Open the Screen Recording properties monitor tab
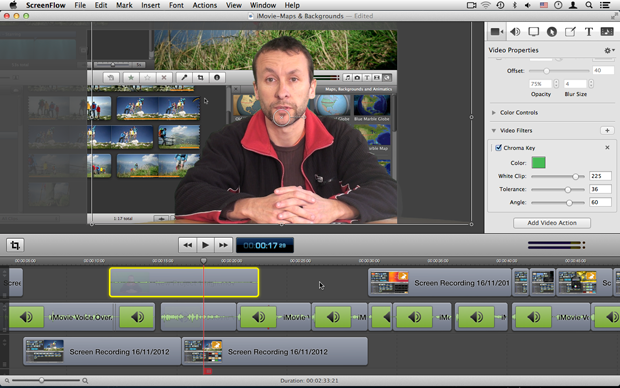This screenshot has width=620, height=388. [533, 32]
